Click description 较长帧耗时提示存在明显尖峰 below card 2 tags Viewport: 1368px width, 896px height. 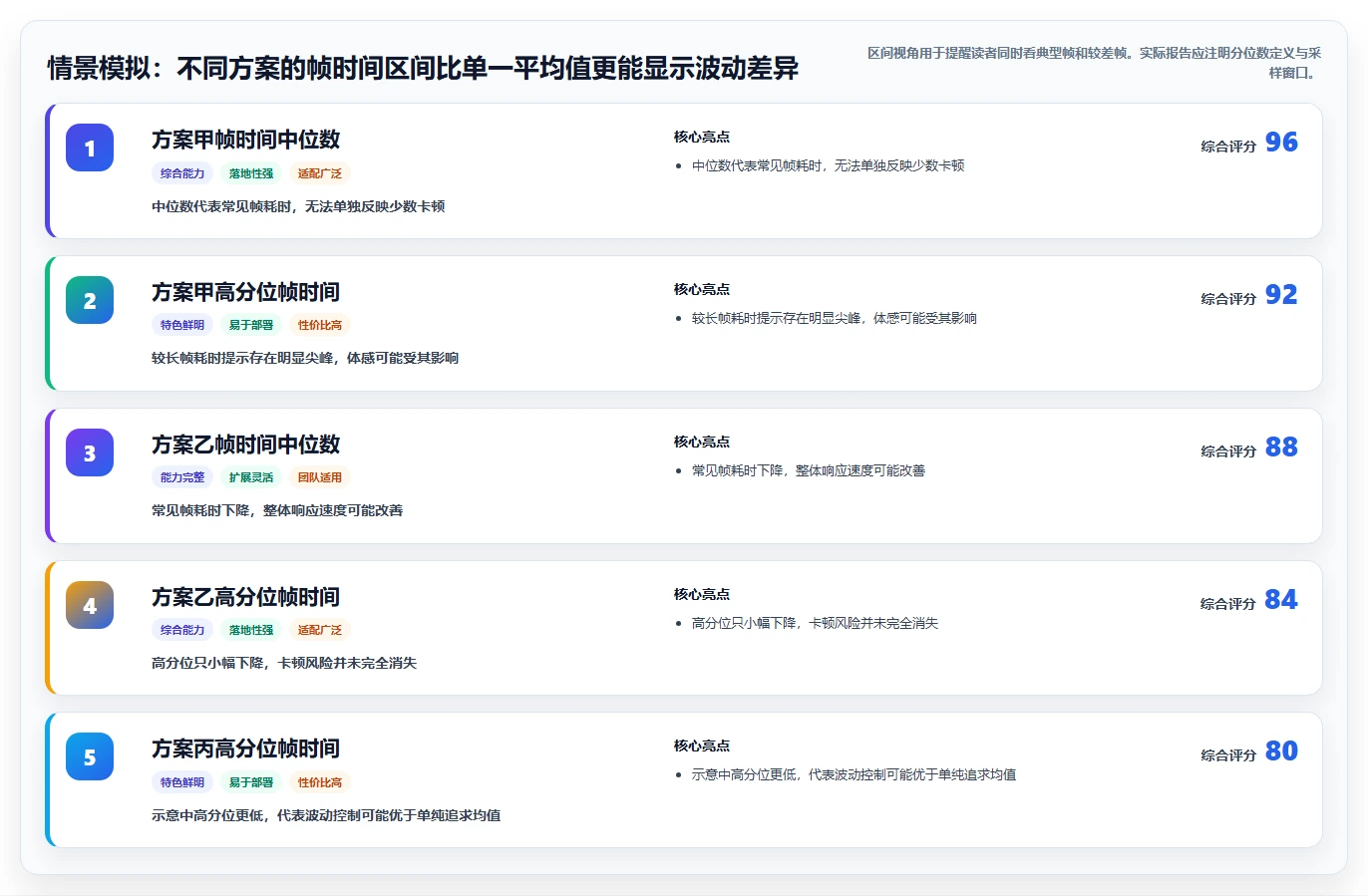305,359
